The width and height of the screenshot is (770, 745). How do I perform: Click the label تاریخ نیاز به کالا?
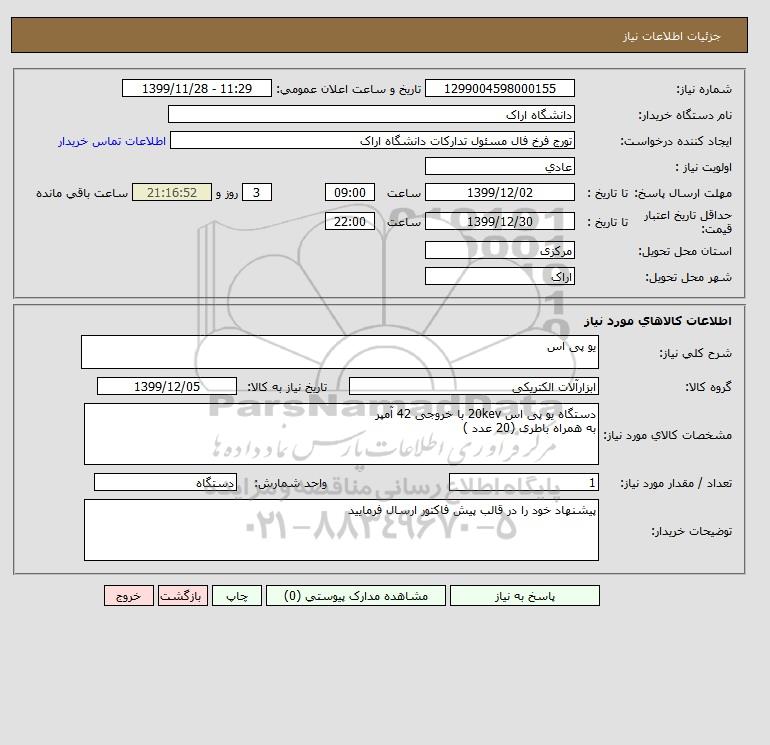click(x=287, y=387)
